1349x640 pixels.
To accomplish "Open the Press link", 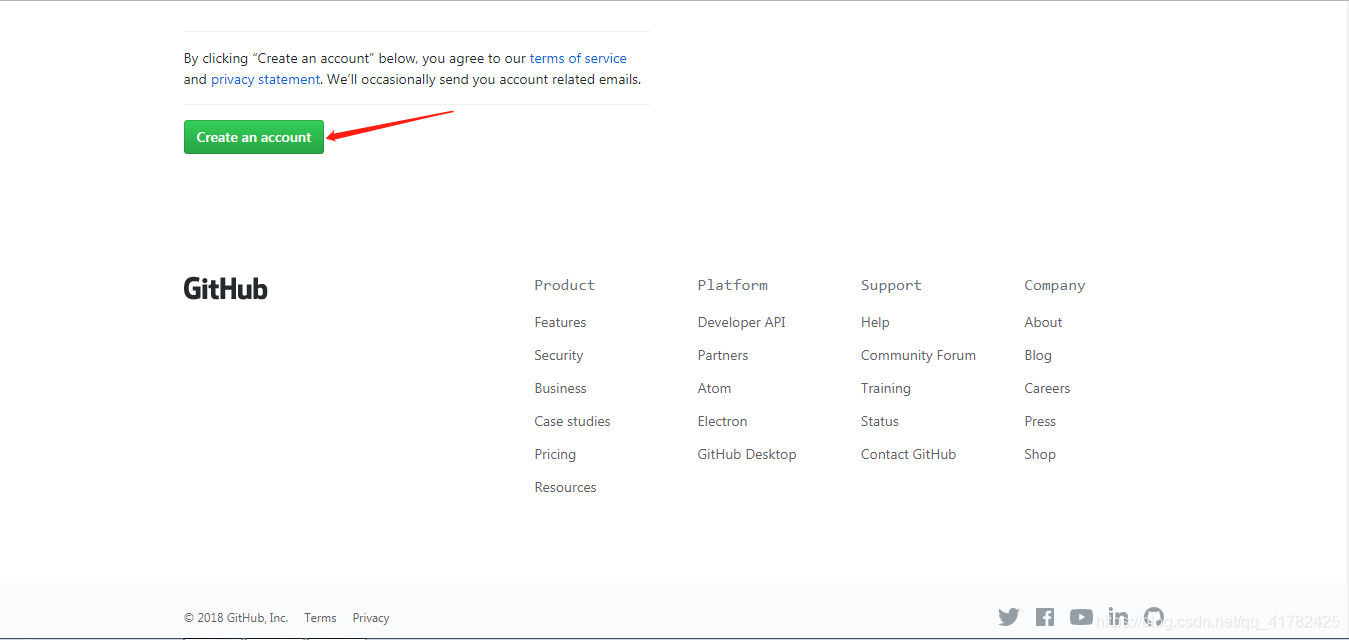I will tap(1040, 421).
